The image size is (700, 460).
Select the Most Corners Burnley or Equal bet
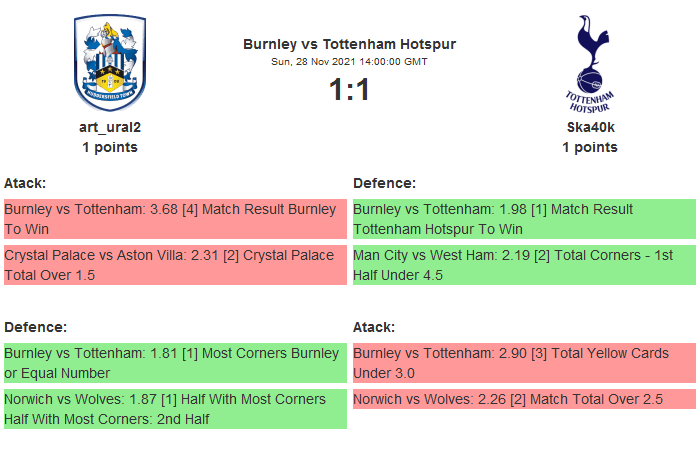(x=175, y=363)
